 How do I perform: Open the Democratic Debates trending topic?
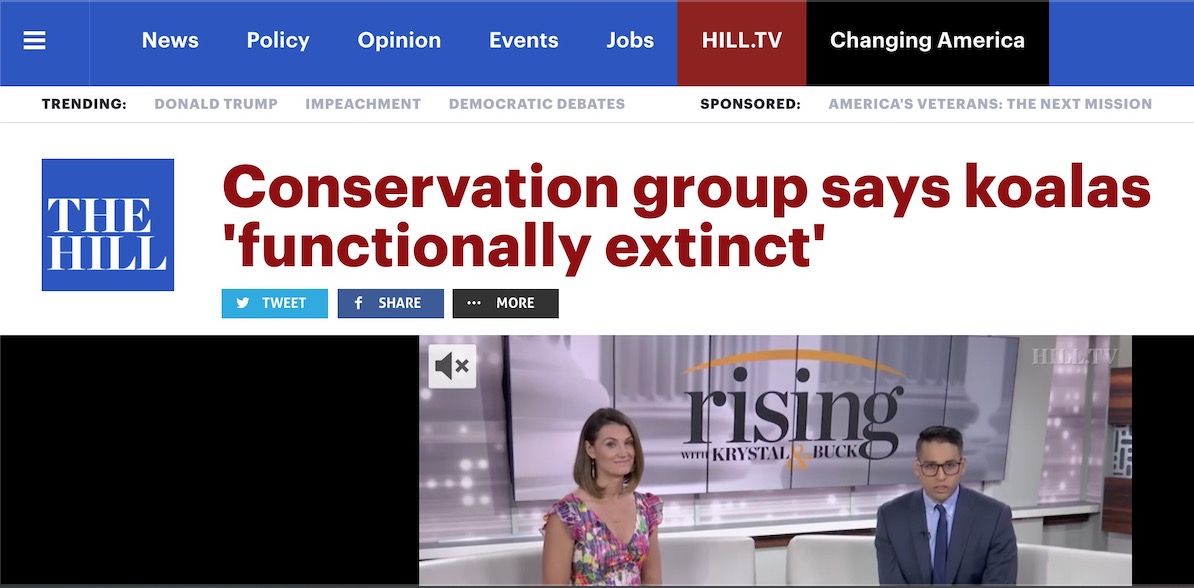pyautogui.click(x=537, y=104)
